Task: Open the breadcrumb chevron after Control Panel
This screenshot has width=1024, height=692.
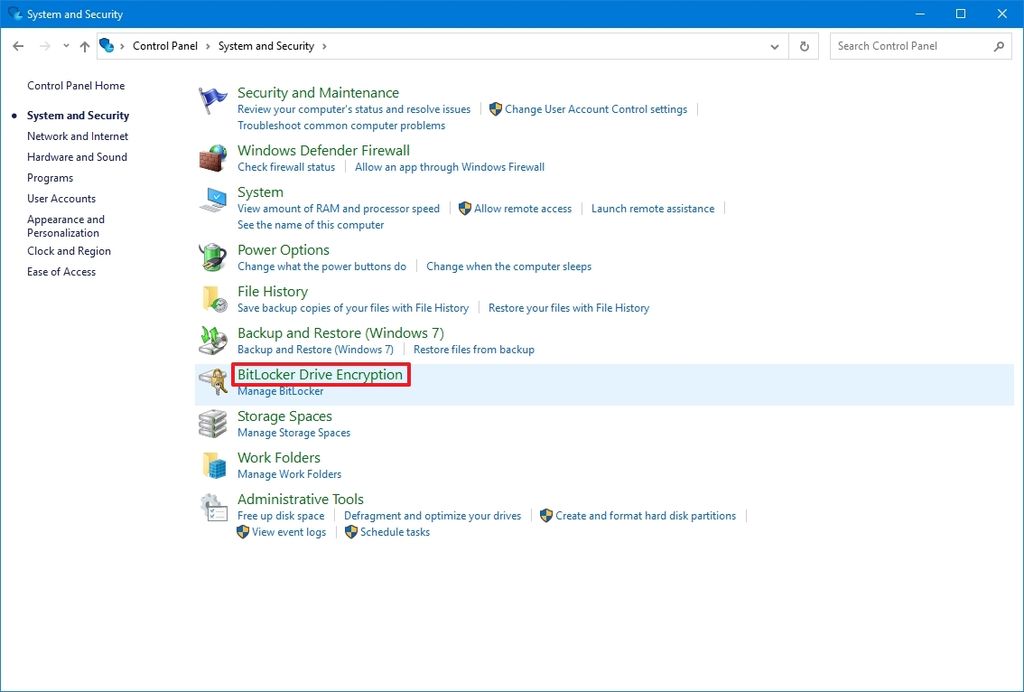Action: 207,46
